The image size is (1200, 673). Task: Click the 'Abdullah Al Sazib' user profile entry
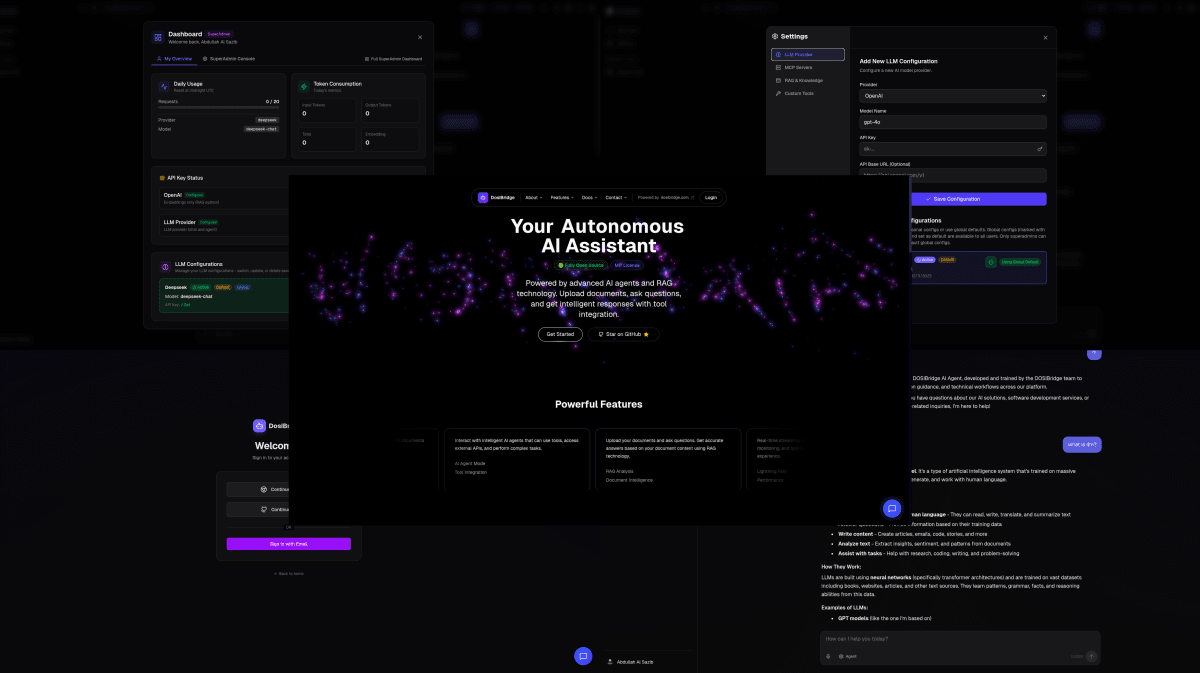point(630,661)
